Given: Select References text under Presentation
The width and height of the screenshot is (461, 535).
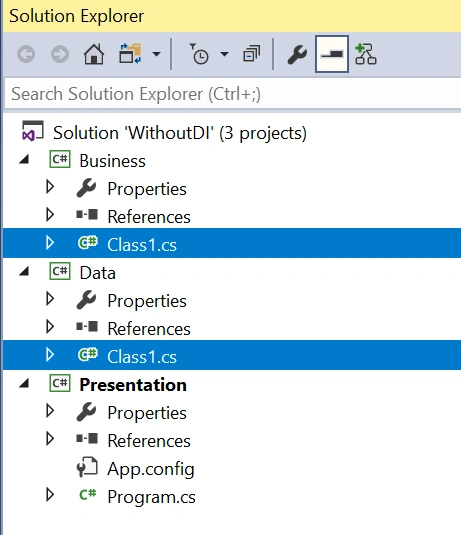Looking at the screenshot, I should [x=149, y=441].
